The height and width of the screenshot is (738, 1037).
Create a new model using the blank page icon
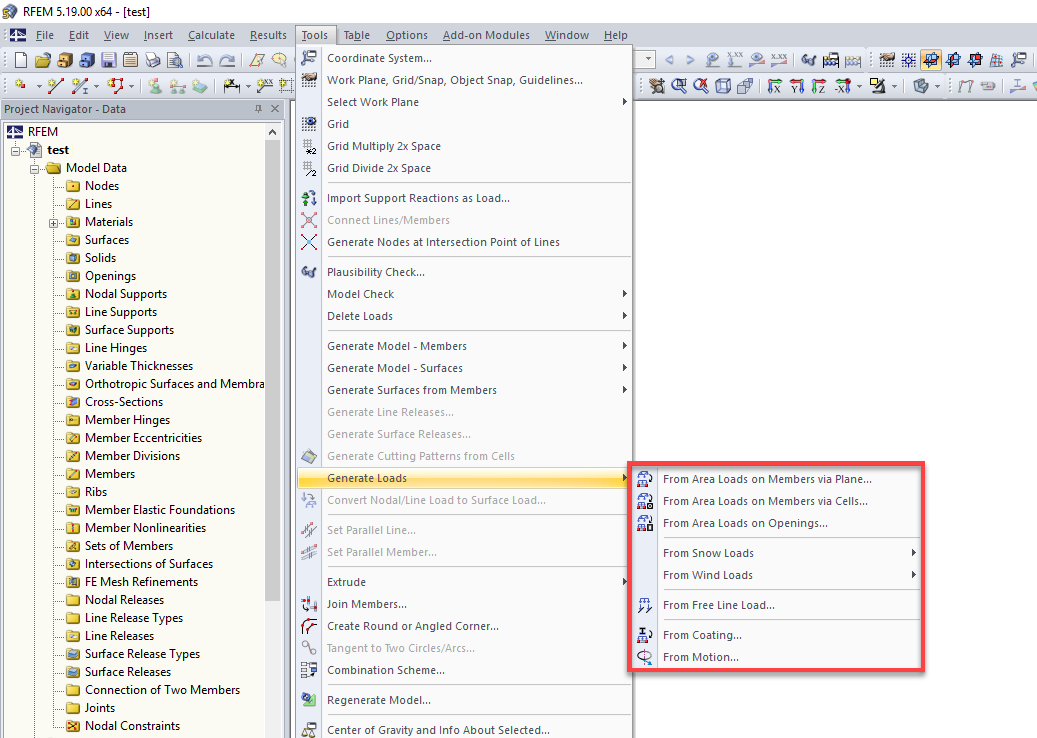tap(20, 59)
